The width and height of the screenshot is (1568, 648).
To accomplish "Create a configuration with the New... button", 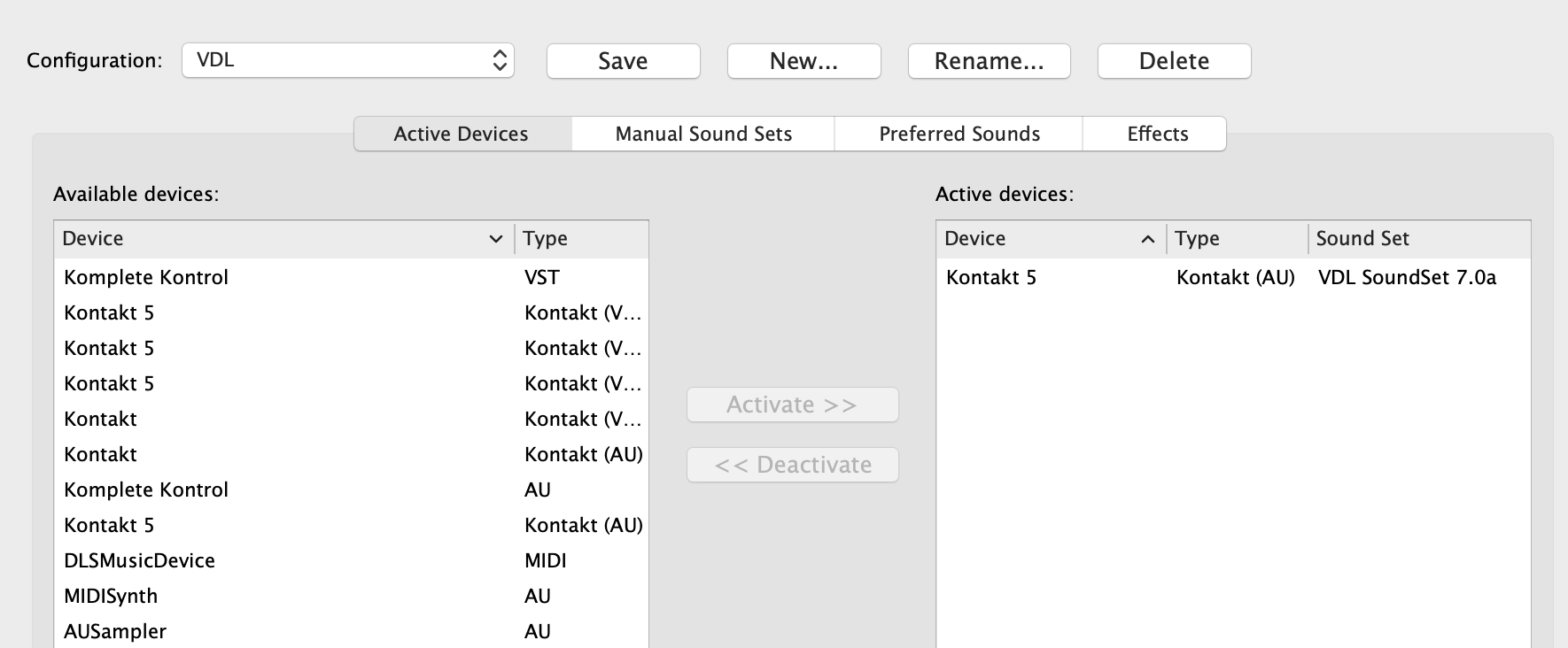I will (803, 61).
